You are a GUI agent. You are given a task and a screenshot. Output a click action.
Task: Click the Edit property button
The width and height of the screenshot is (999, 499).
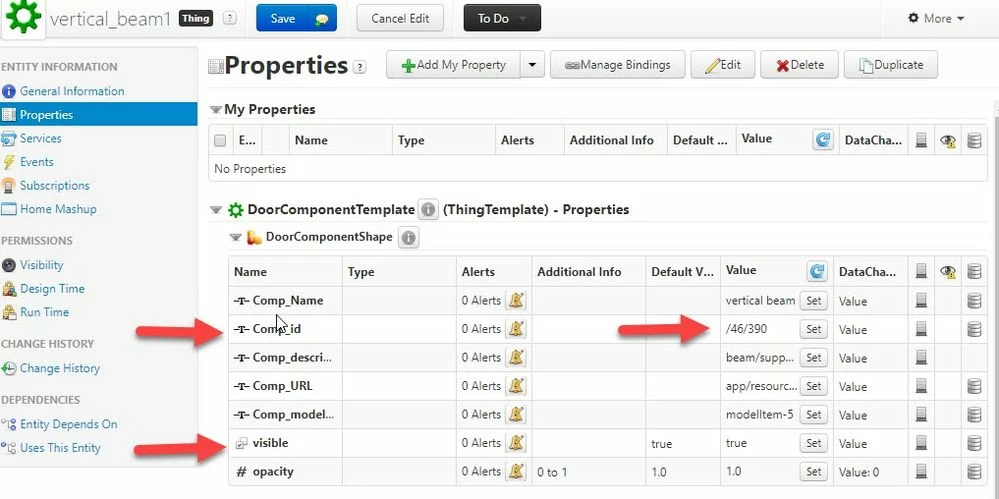[x=722, y=65]
